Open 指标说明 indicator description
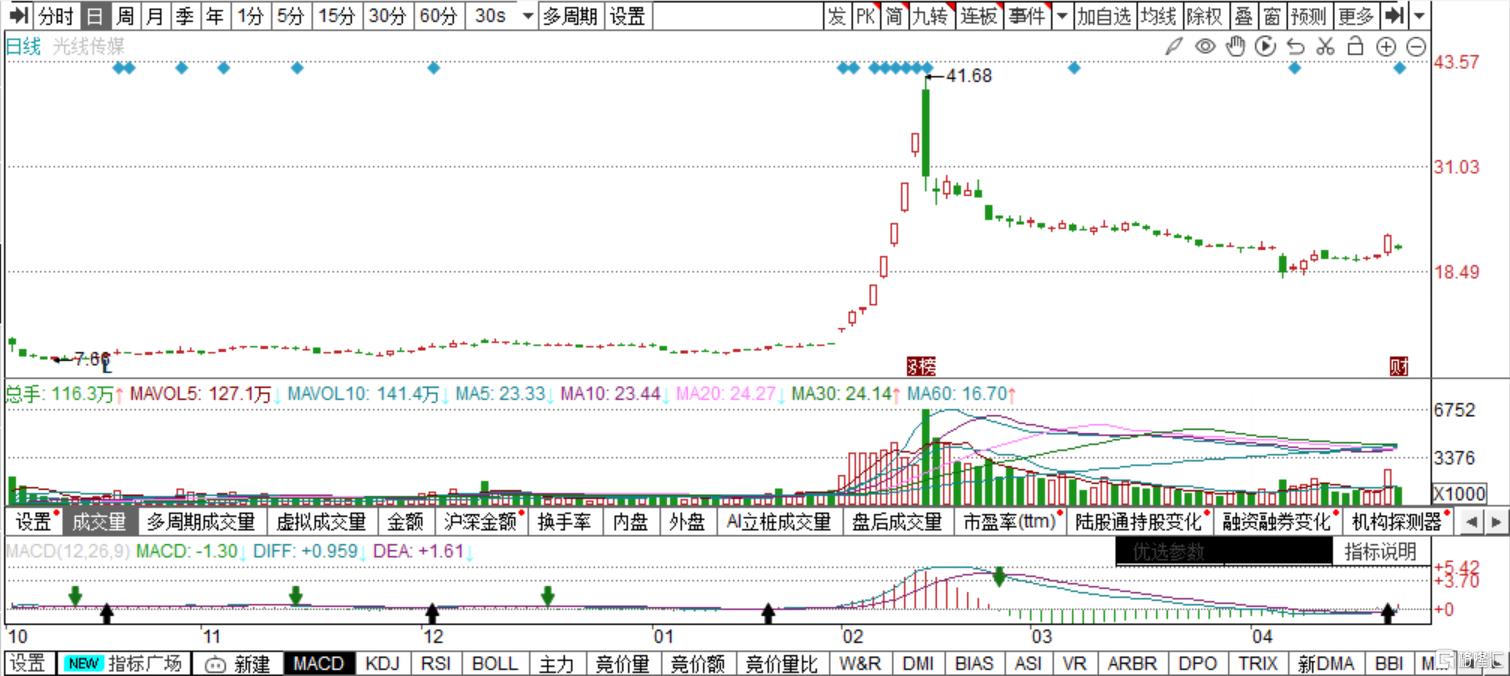The image size is (1510, 676). [x=1380, y=552]
